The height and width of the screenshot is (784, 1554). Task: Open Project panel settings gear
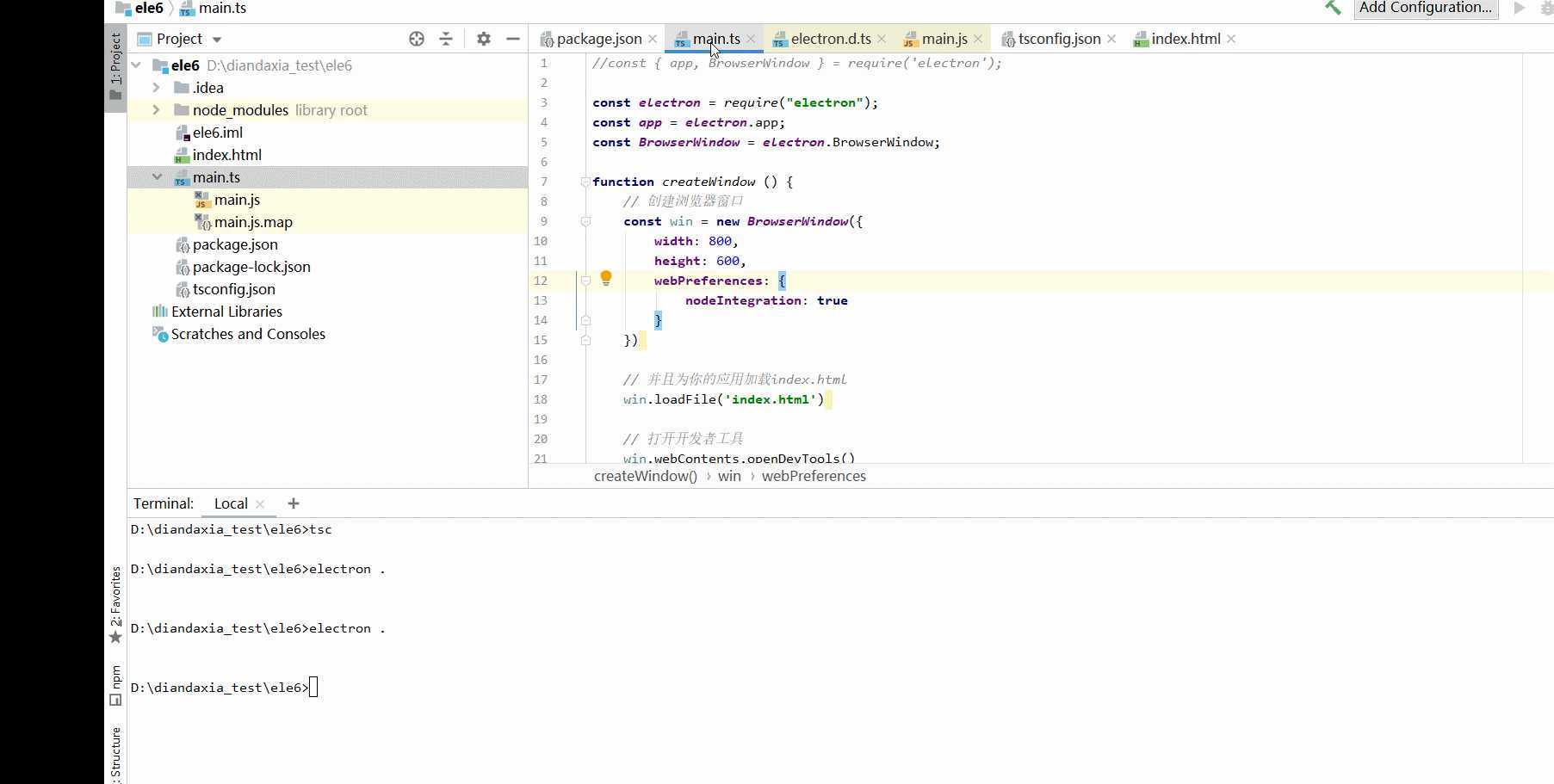coord(484,39)
